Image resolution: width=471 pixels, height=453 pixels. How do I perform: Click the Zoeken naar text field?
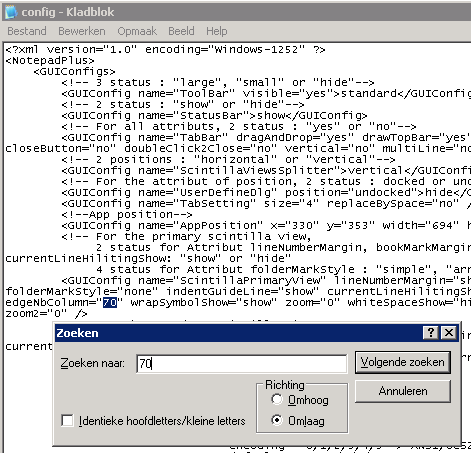click(x=242, y=363)
